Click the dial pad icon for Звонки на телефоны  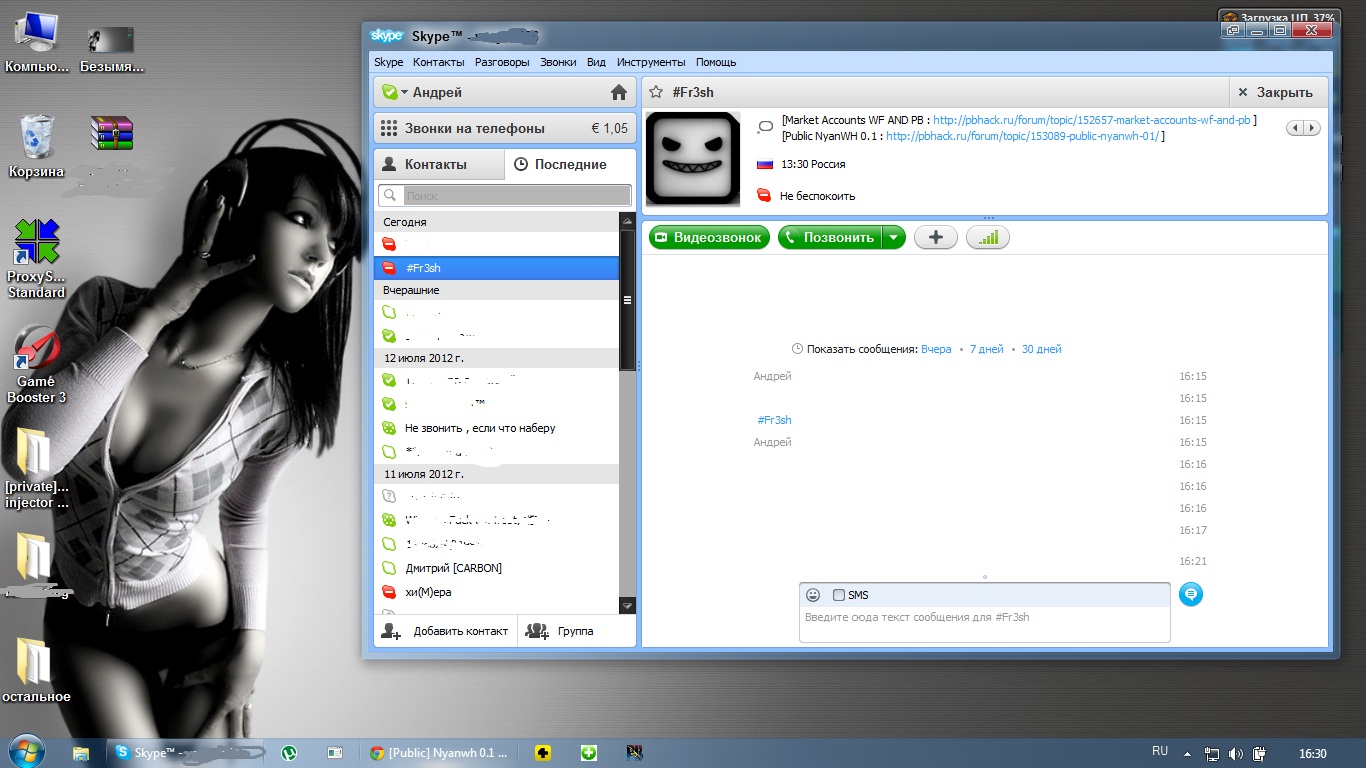389,128
